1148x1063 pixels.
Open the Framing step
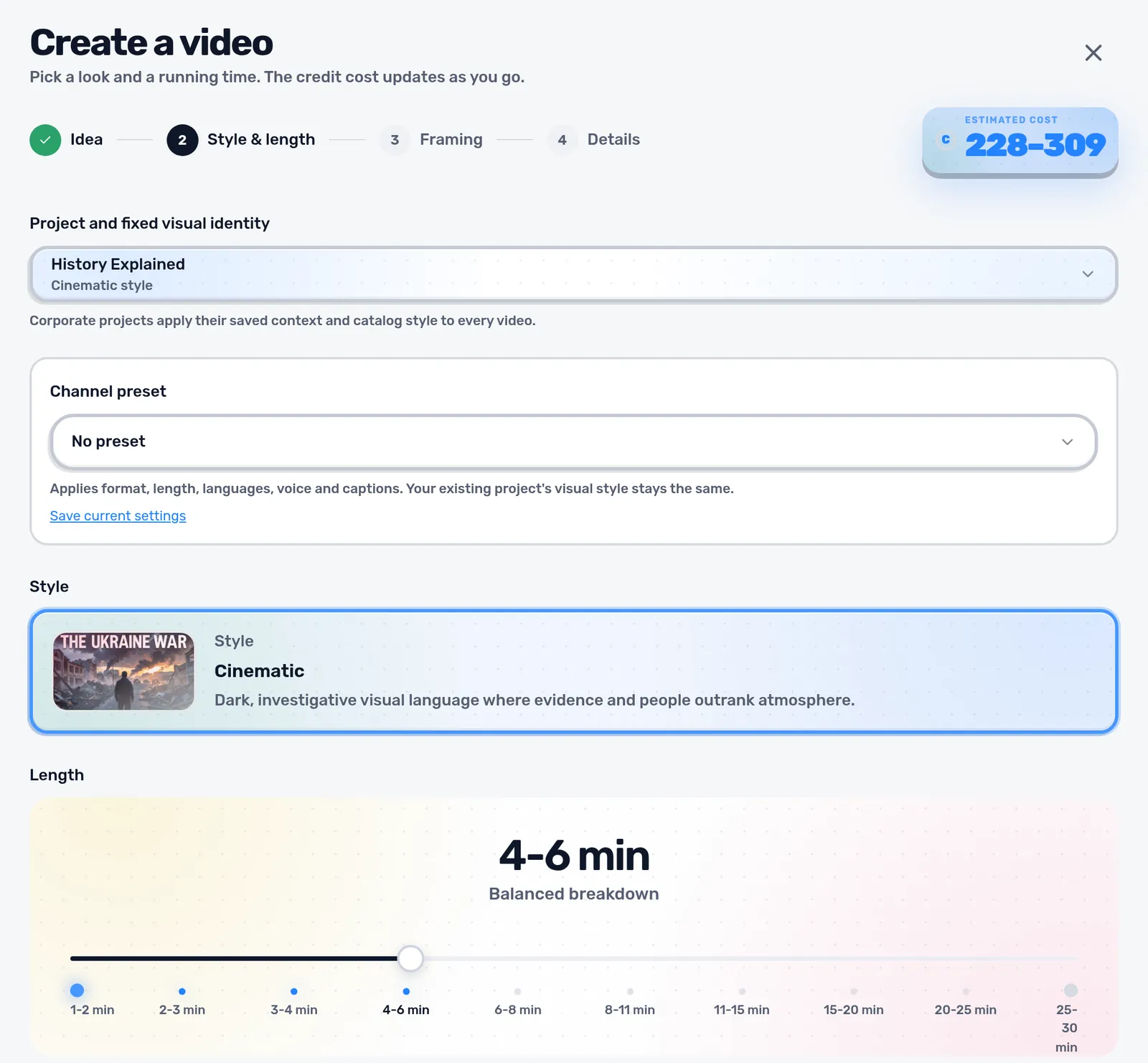pos(431,140)
